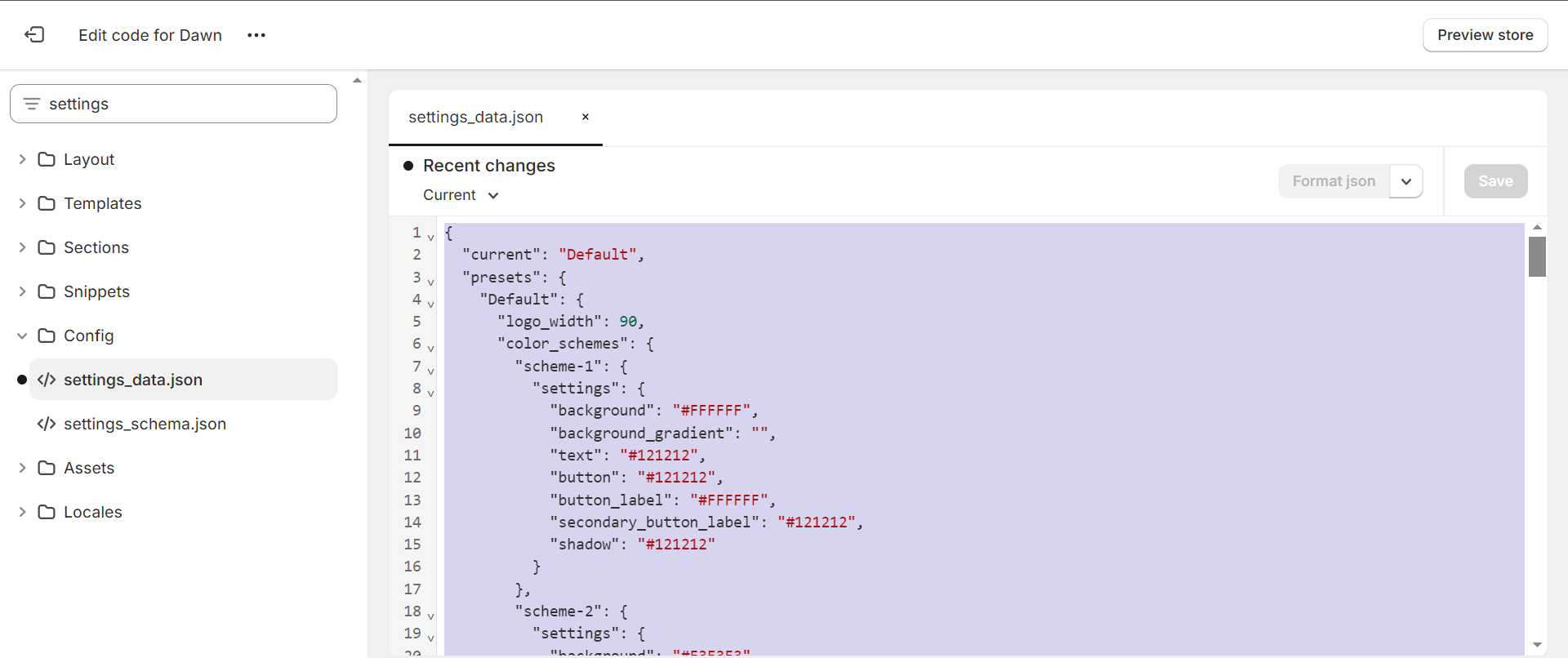Open the Current version dropdown
Viewport: 1568px width, 658px height.
(x=461, y=195)
